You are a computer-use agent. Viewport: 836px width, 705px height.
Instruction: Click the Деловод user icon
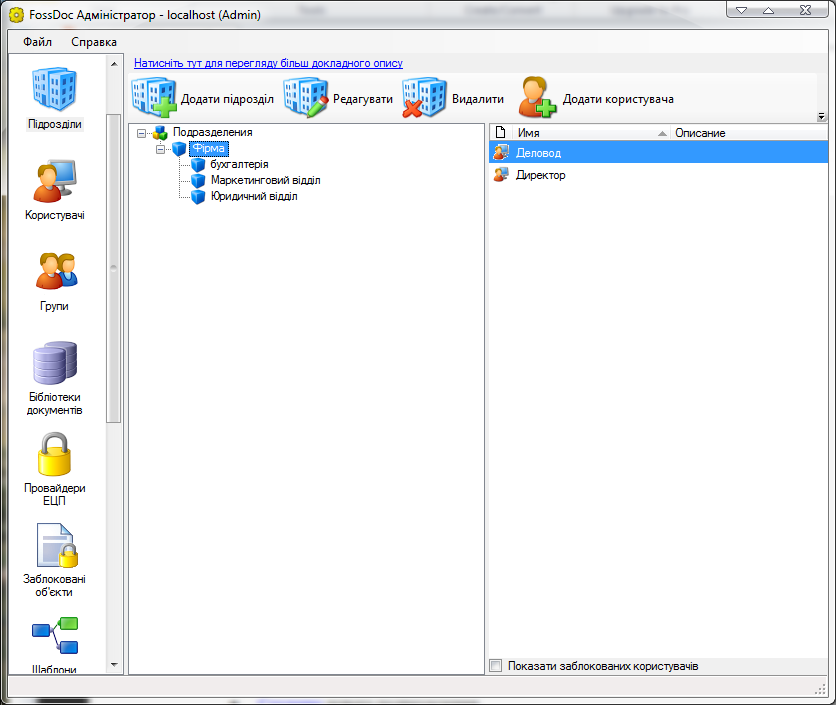click(x=501, y=153)
